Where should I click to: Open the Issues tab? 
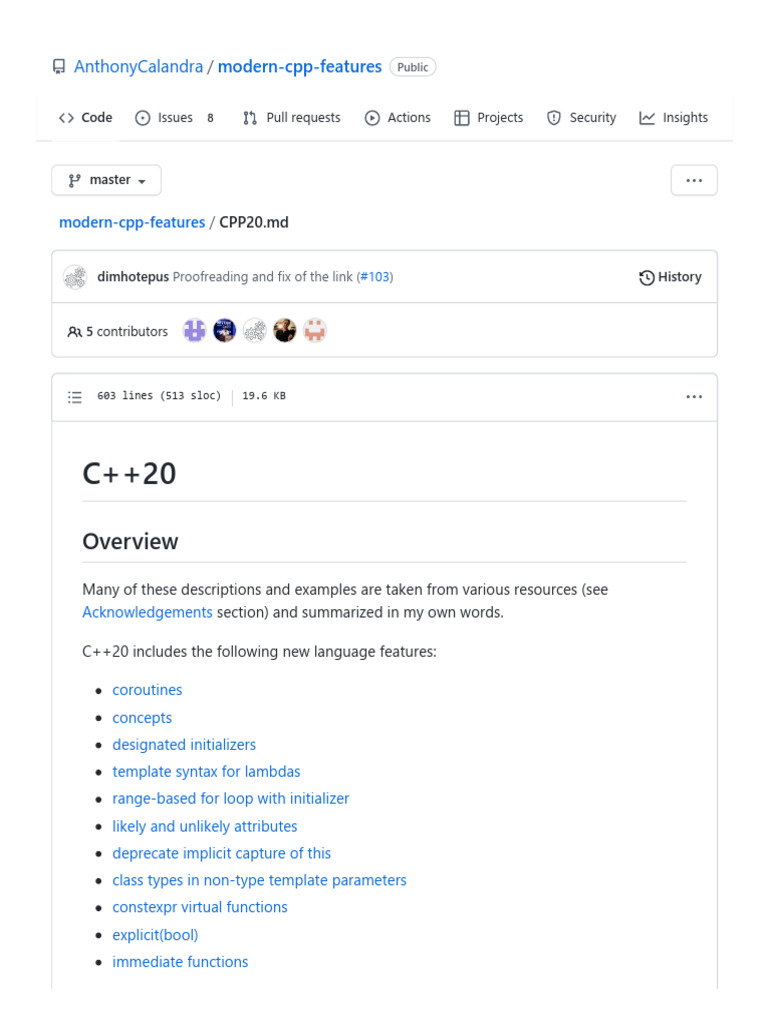[x=175, y=118]
